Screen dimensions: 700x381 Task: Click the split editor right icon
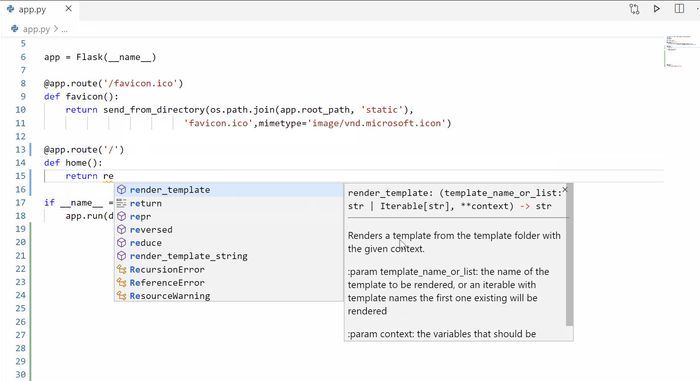(x=679, y=9)
